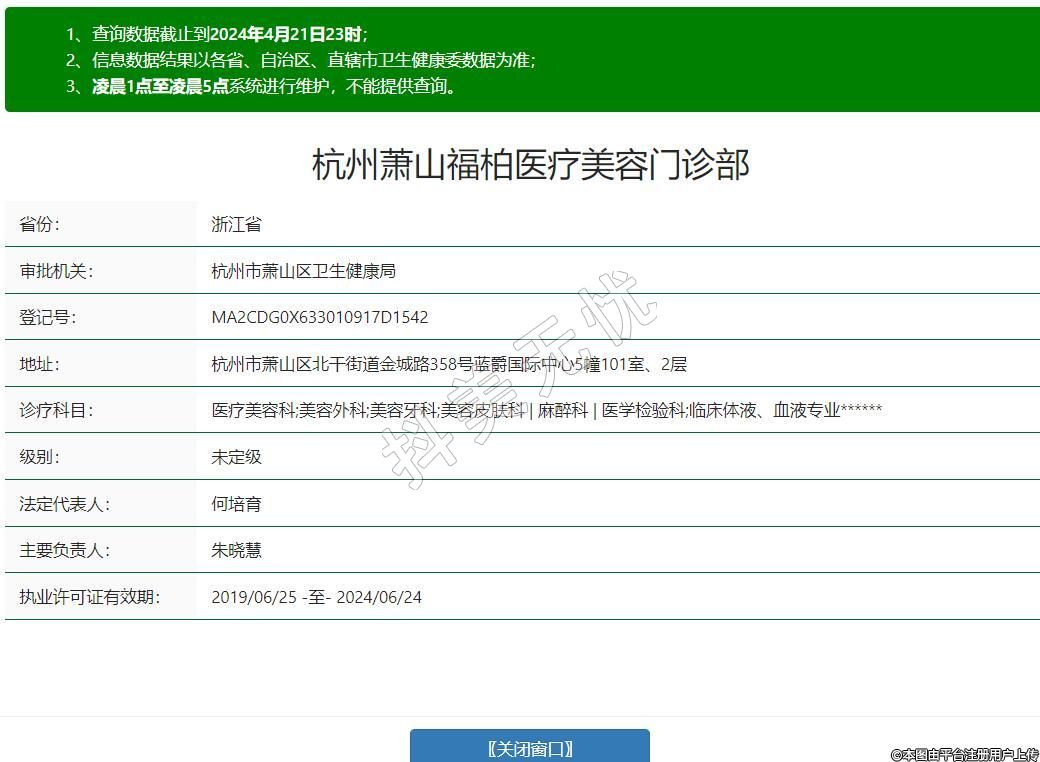This screenshot has height=762, width=1040.
Task: Click the approval authority 杭州市萧山区卫生健康局
Action: tap(304, 271)
